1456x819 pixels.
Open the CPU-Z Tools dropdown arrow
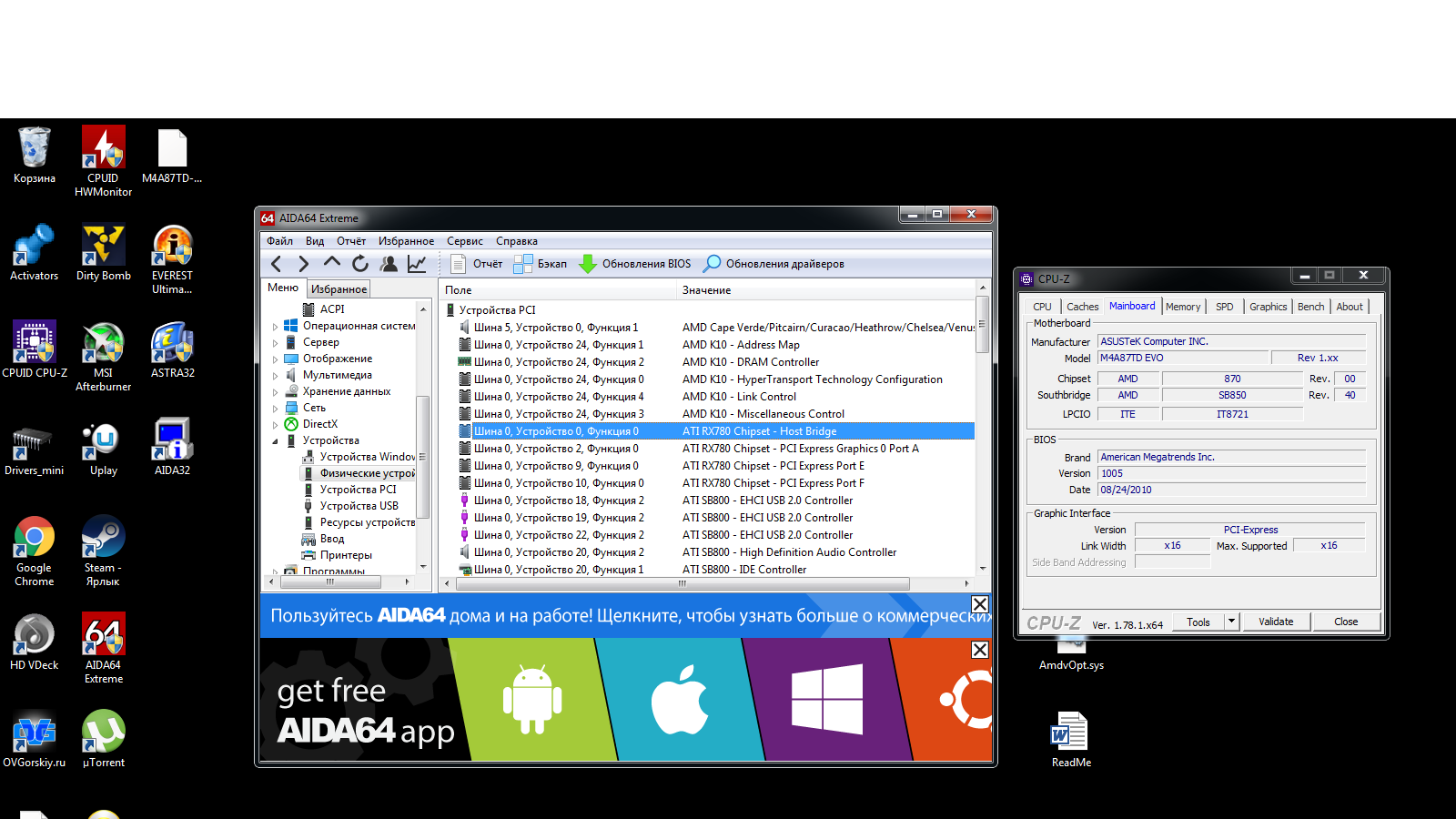pos(1231,622)
